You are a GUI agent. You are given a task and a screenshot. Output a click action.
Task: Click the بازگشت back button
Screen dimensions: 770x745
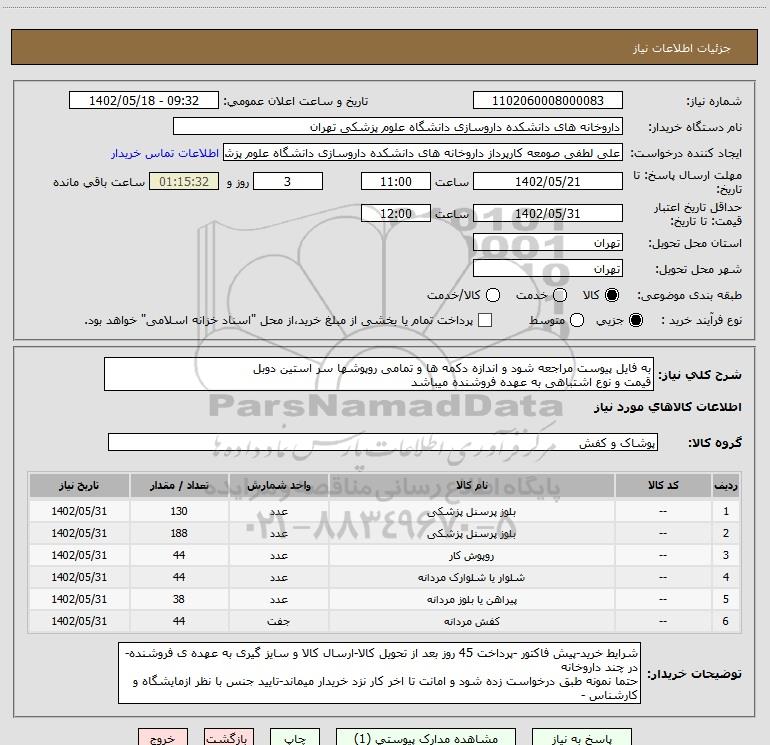point(229,738)
